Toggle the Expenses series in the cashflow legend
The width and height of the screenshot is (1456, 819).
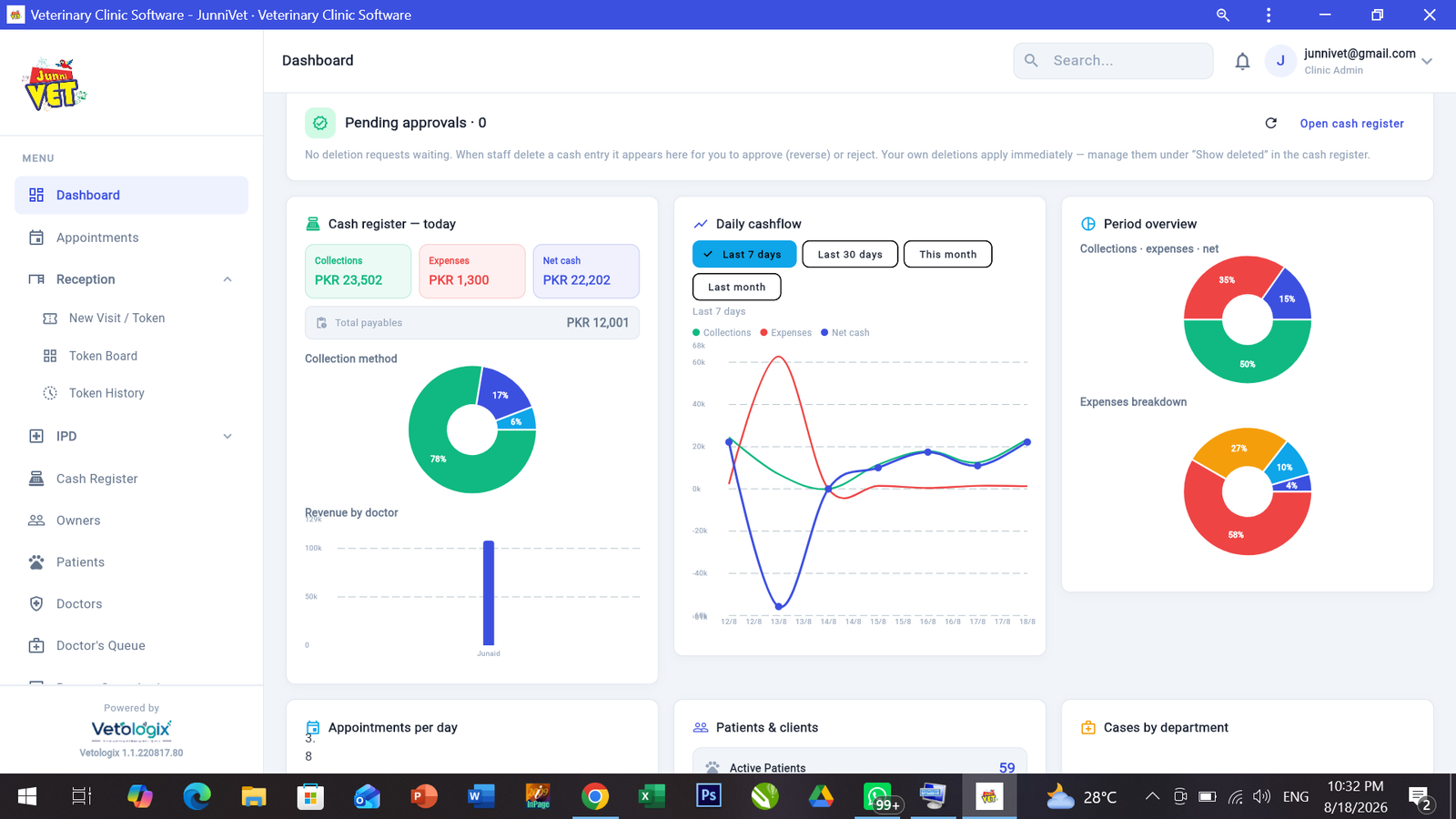pyautogui.click(x=786, y=333)
